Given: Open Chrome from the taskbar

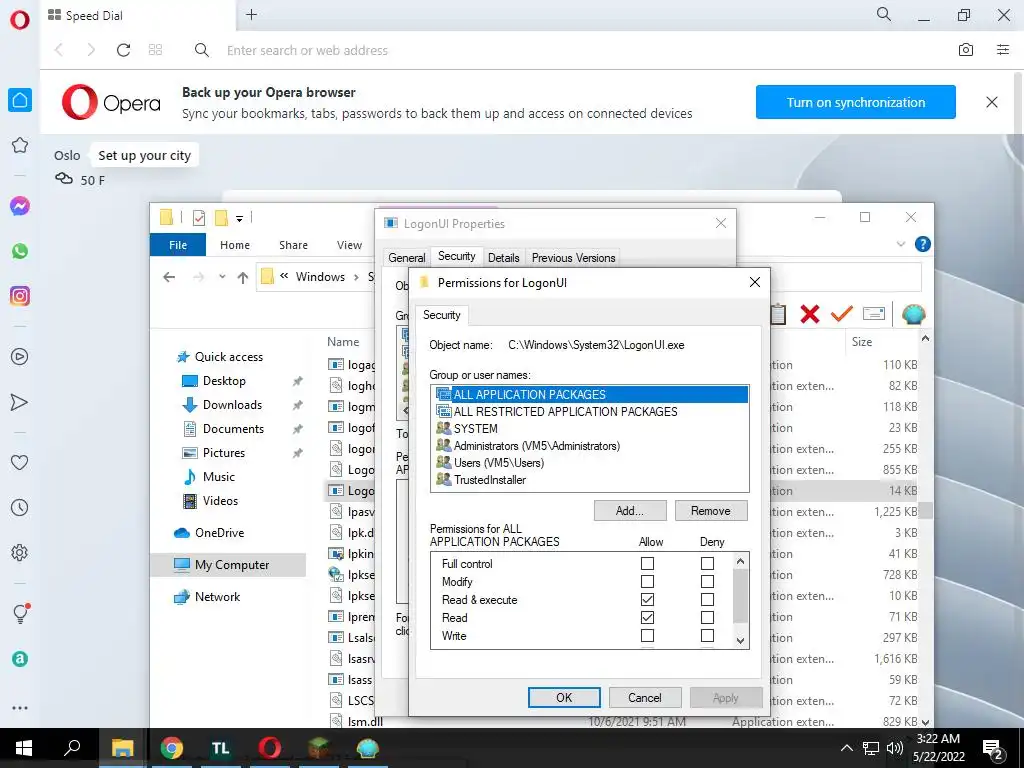Looking at the screenshot, I should coord(172,748).
